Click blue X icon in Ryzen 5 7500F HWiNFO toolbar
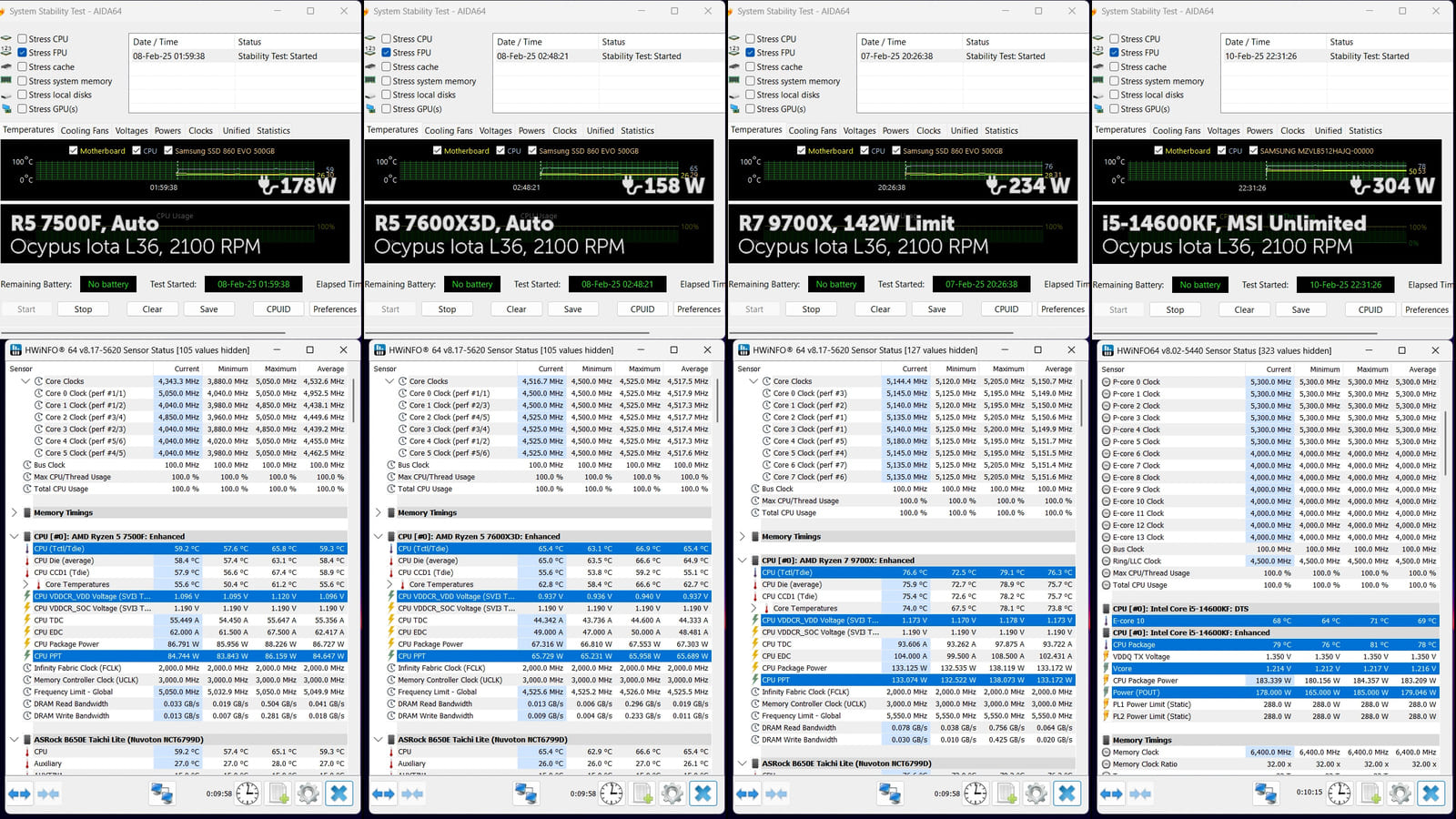This screenshot has width=1456, height=819. [339, 794]
